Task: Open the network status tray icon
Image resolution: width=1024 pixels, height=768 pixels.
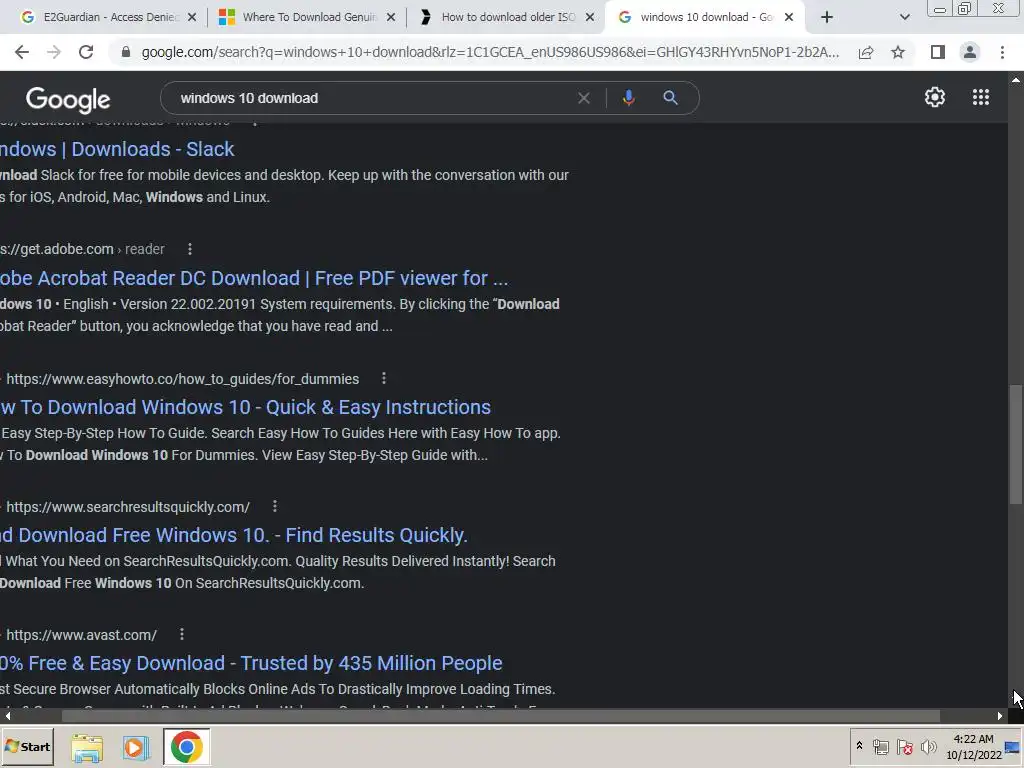Action: [880, 747]
